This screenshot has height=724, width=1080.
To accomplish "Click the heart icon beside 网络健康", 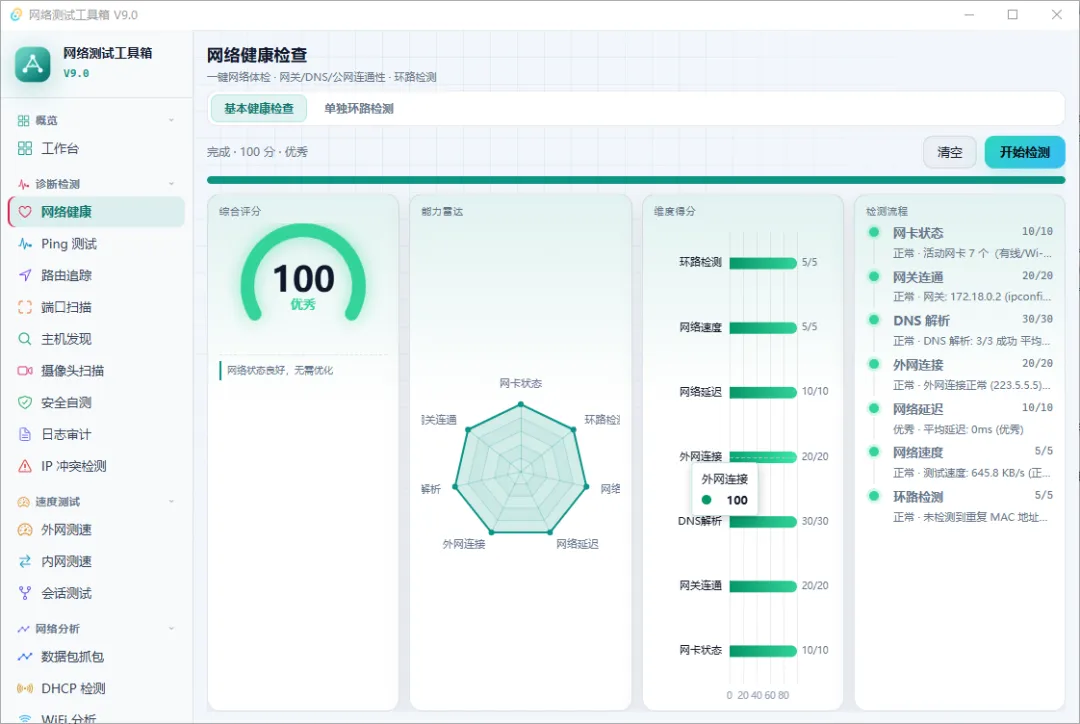I will 25,211.
